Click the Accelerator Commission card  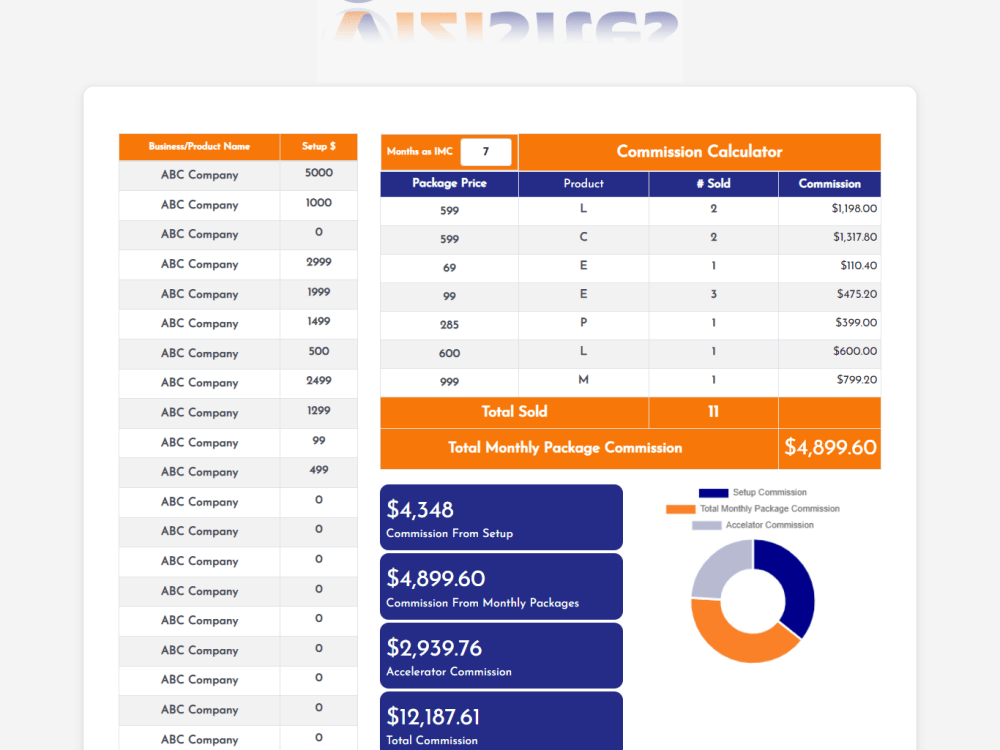click(501, 656)
